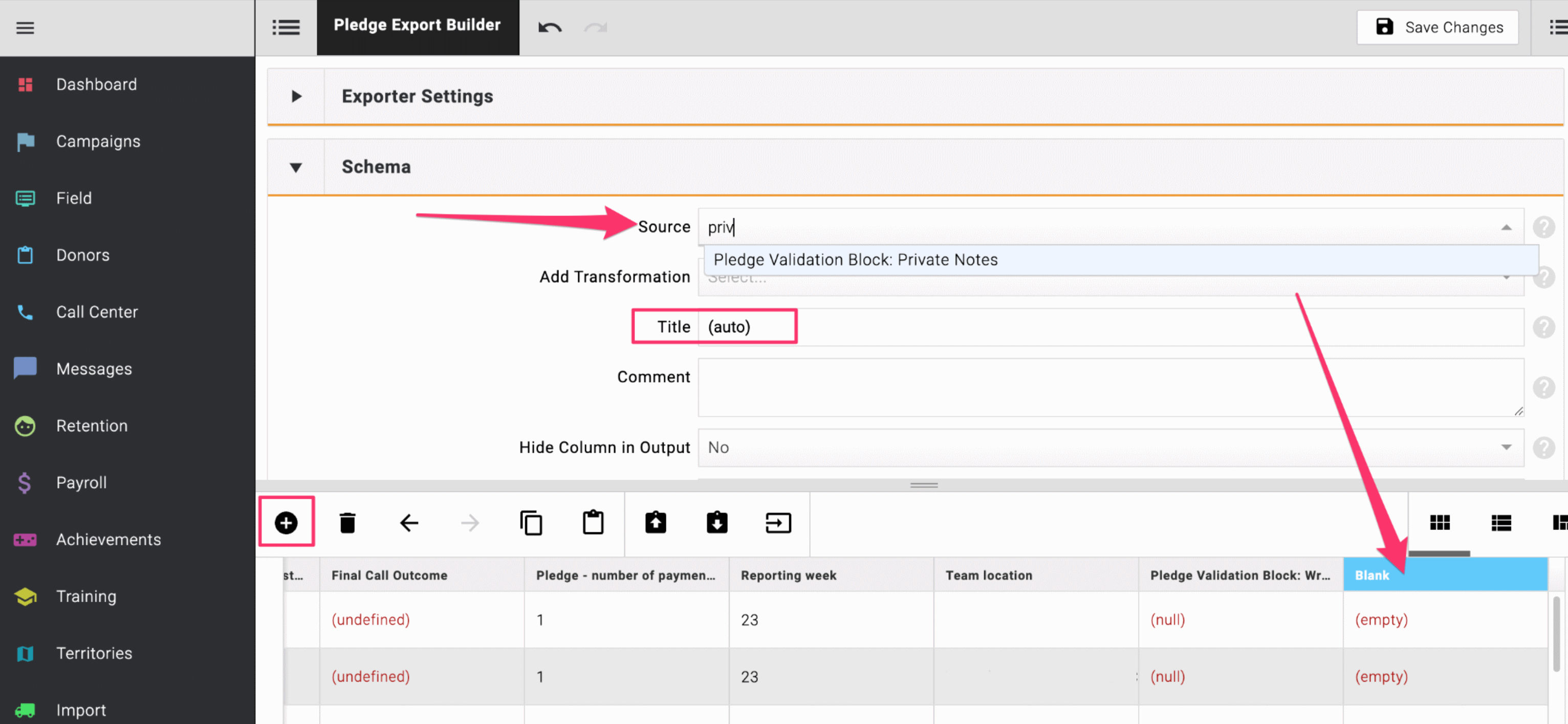
Task: Switch to grid view
Action: [x=1440, y=522]
